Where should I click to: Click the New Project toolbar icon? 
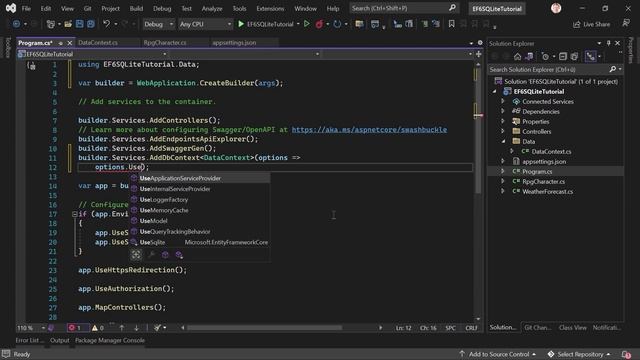point(51,24)
